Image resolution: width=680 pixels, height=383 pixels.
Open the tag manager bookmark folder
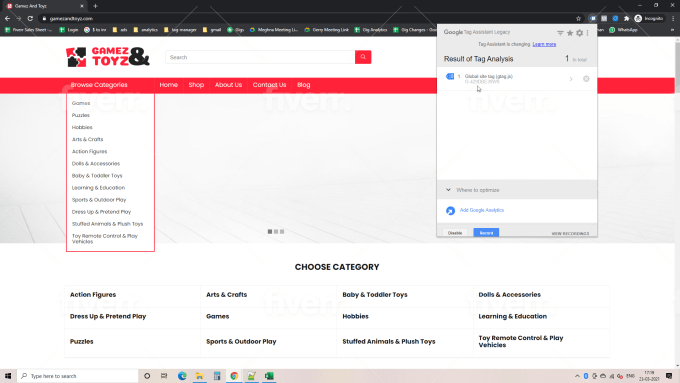[180, 30]
